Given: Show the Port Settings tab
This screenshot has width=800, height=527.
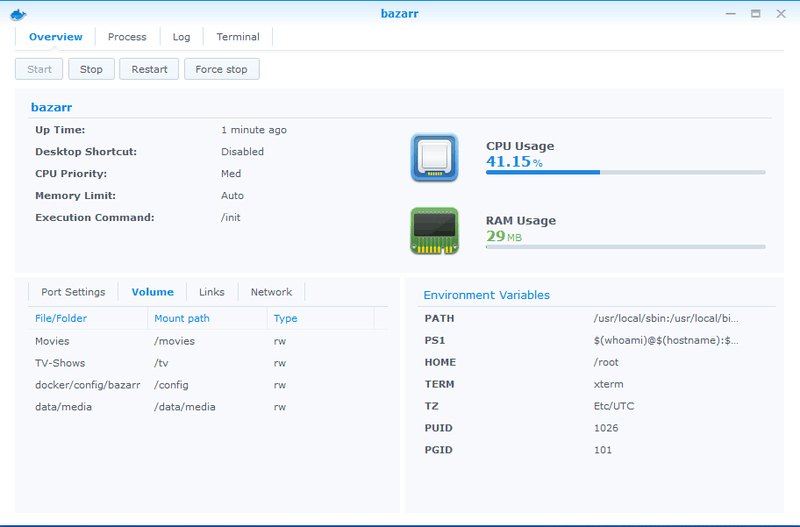Looking at the screenshot, I should (x=73, y=292).
